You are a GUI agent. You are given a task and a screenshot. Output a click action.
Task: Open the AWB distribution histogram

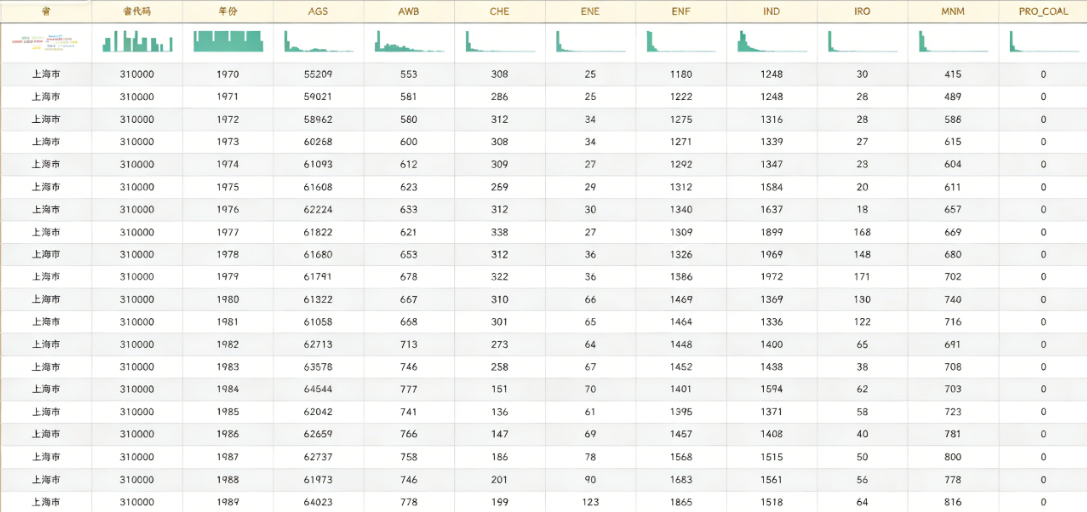(410, 42)
